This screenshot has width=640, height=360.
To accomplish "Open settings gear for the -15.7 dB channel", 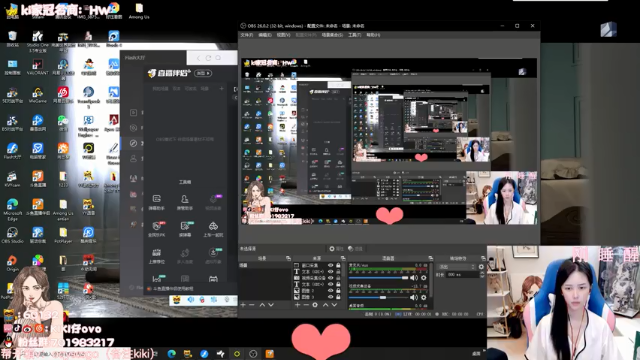I will [x=423, y=298].
